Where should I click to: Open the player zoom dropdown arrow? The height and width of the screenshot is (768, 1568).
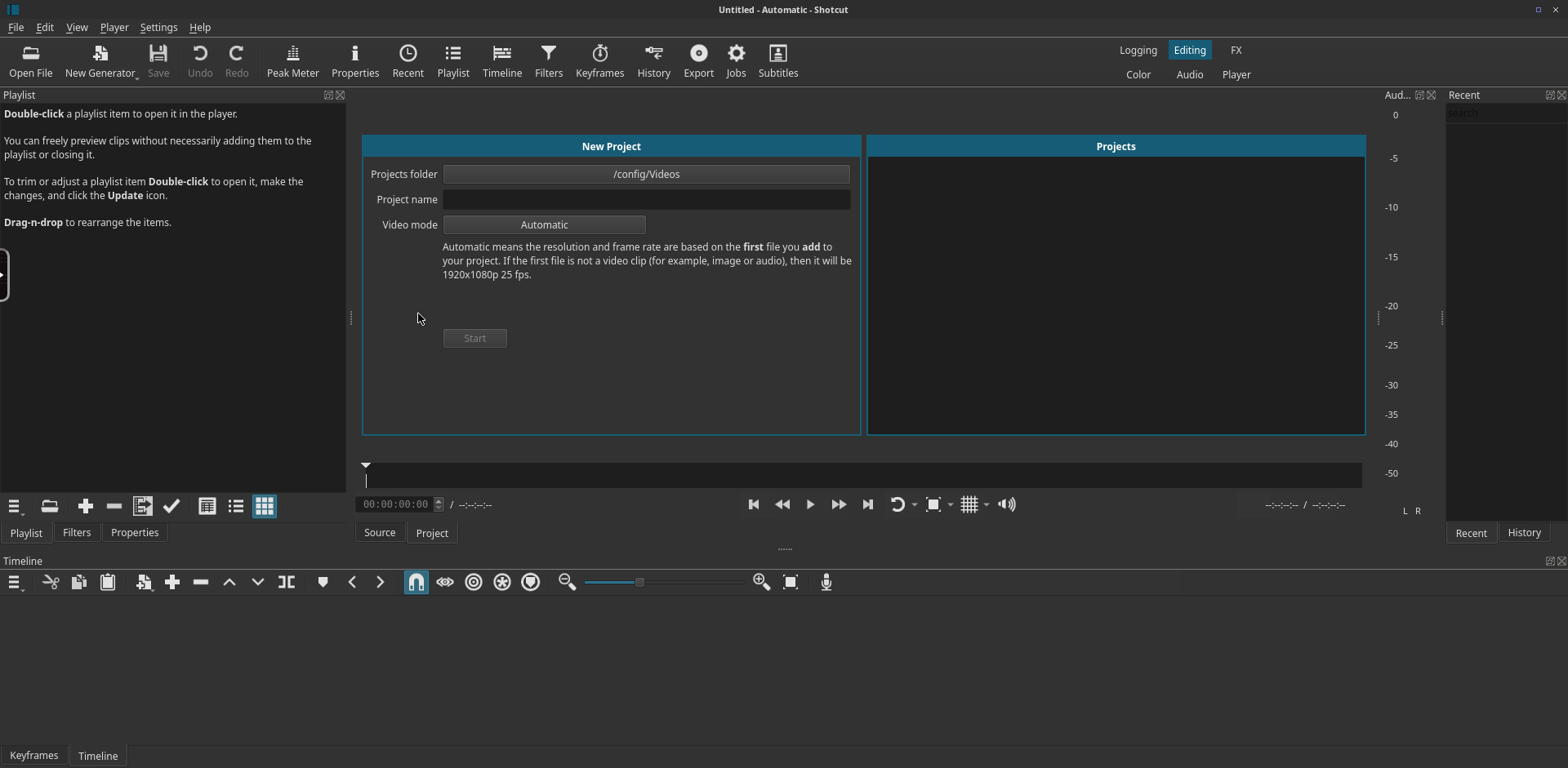tap(951, 506)
